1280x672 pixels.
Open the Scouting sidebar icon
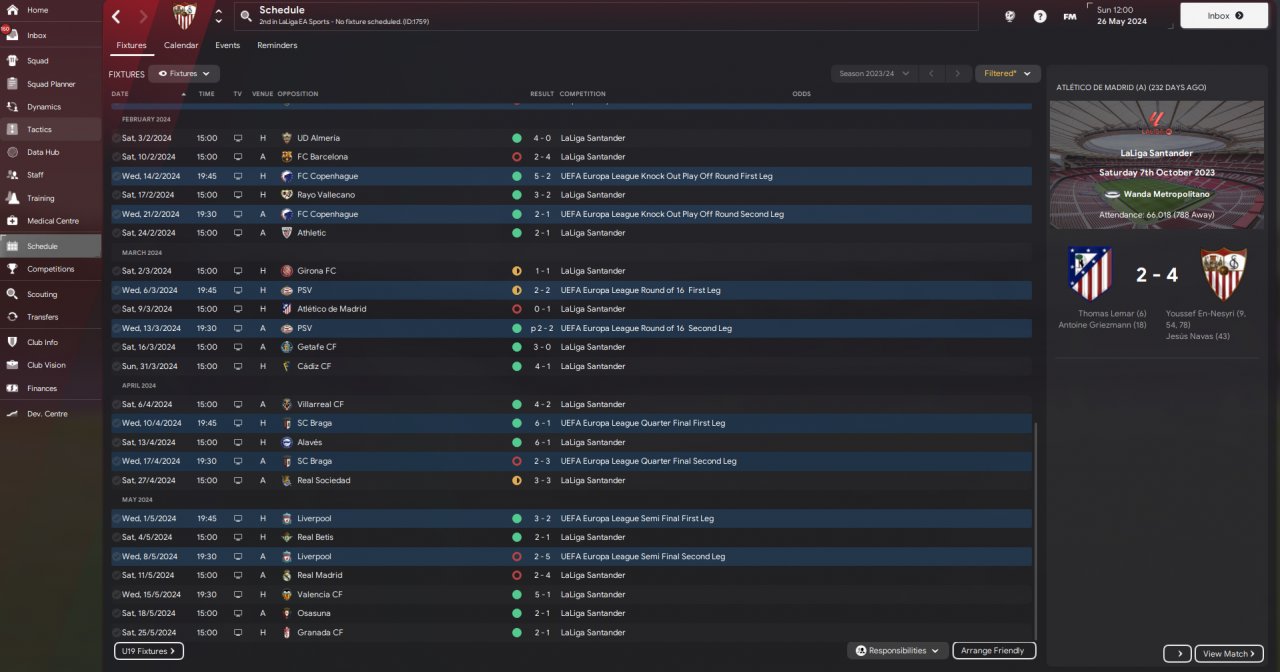(12, 294)
